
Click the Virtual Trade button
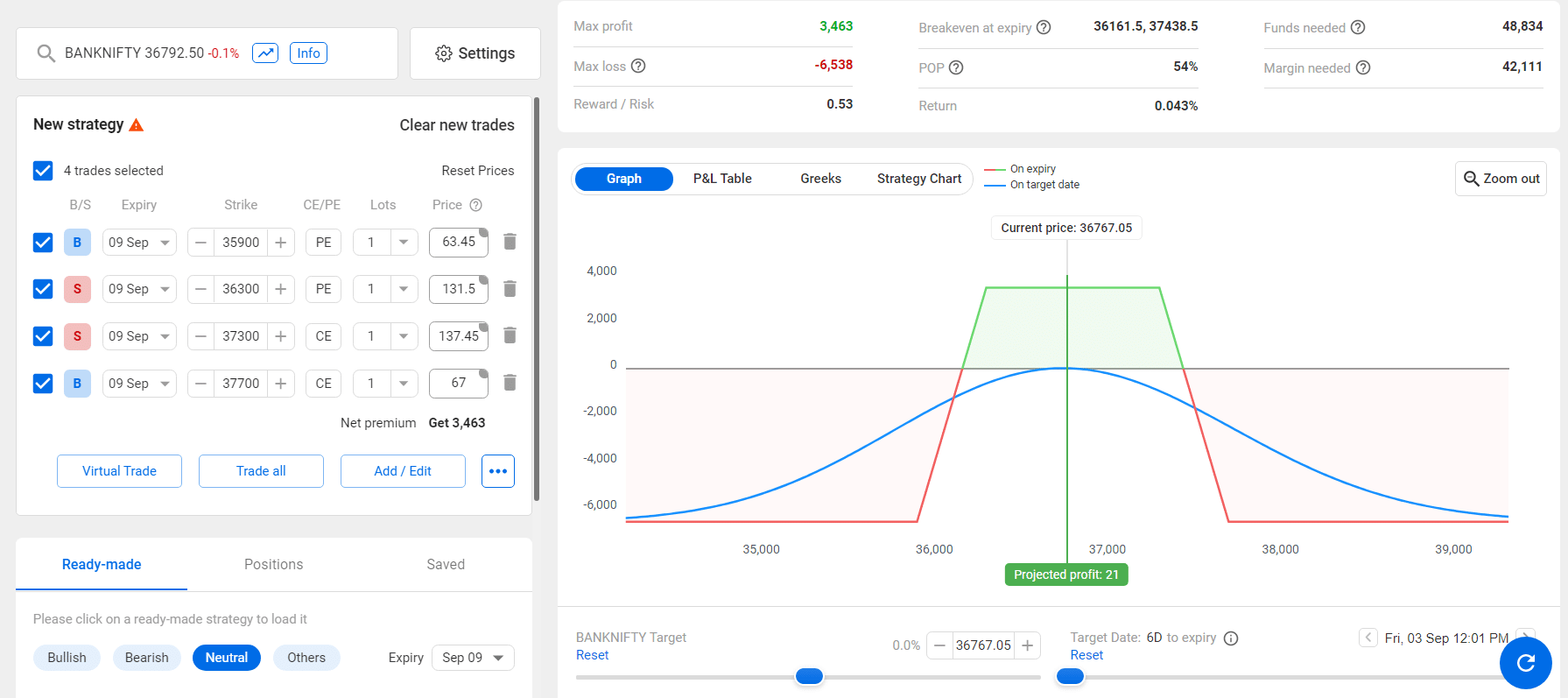[119, 471]
